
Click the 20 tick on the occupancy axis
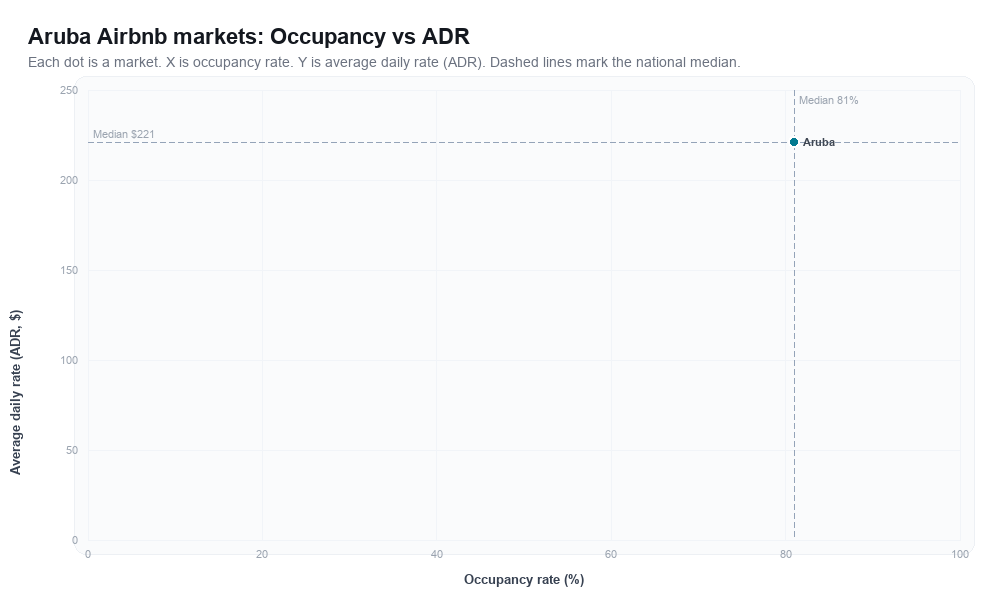click(262, 554)
